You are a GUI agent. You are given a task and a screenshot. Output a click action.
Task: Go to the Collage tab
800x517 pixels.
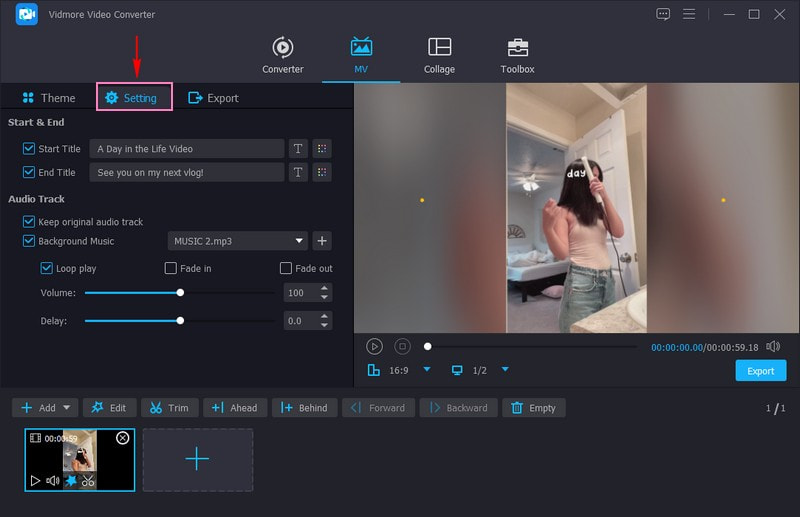pyautogui.click(x=439, y=56)
